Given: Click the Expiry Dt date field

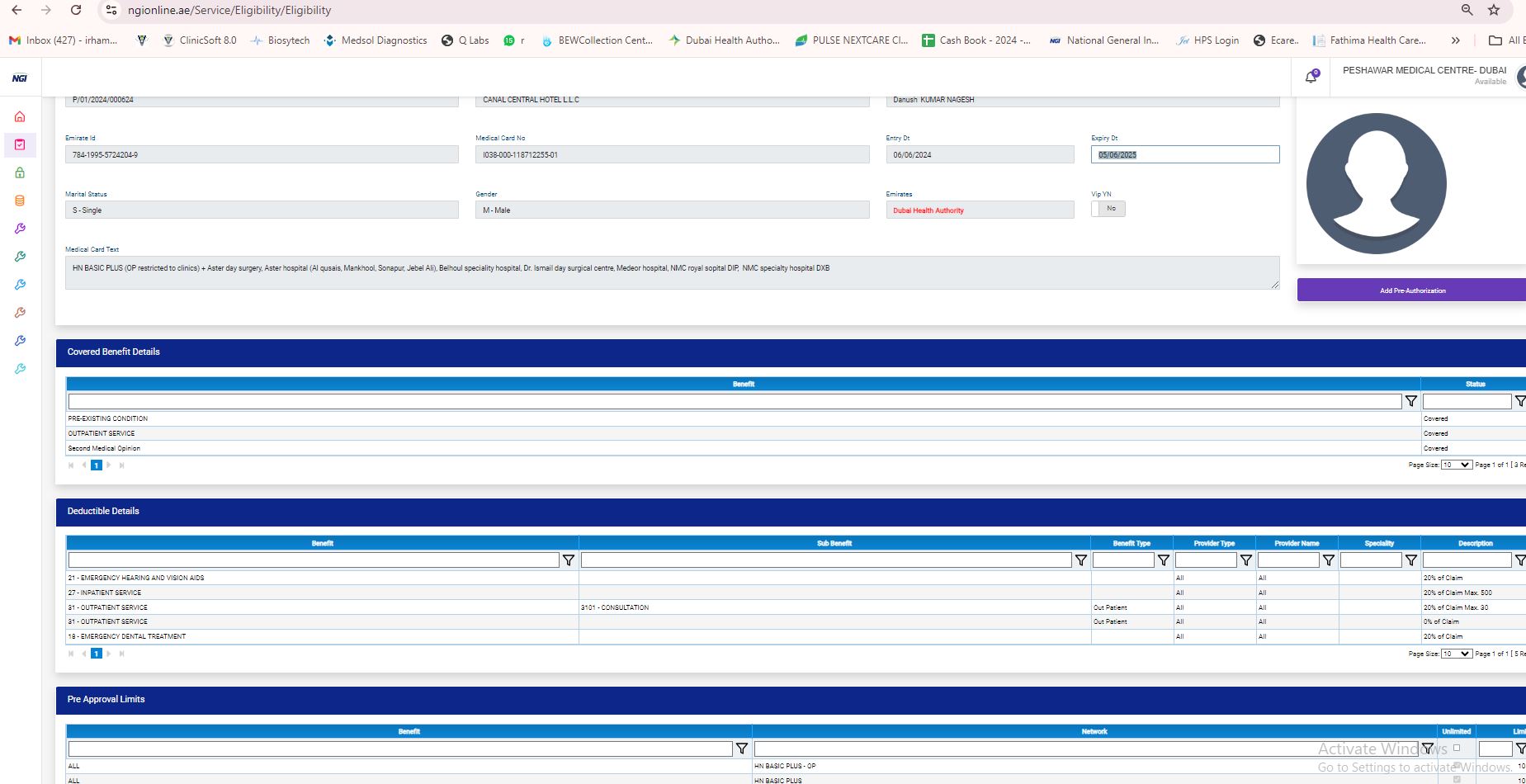Looking at the screenshot, I should pos(1184,154).
